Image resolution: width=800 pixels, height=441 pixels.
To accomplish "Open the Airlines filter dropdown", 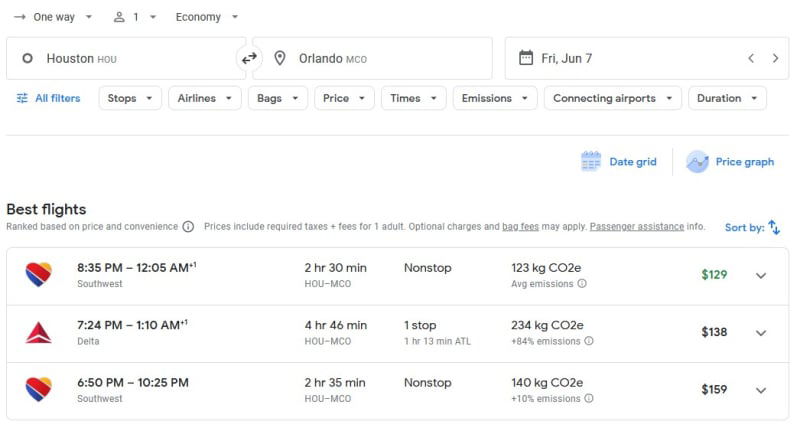I will click(x=205, y=98).
